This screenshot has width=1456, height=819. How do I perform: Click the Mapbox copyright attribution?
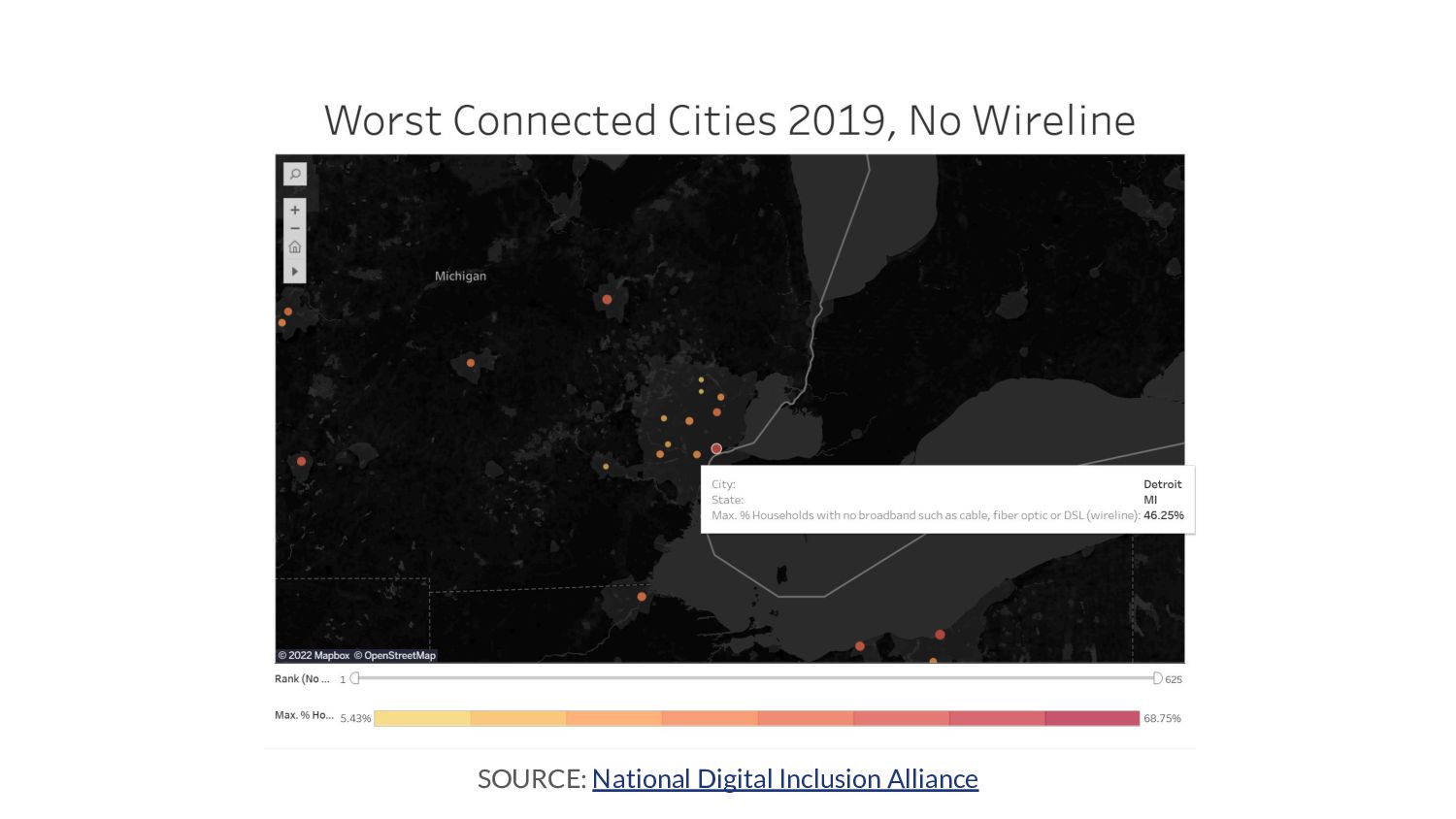(314, 656)
